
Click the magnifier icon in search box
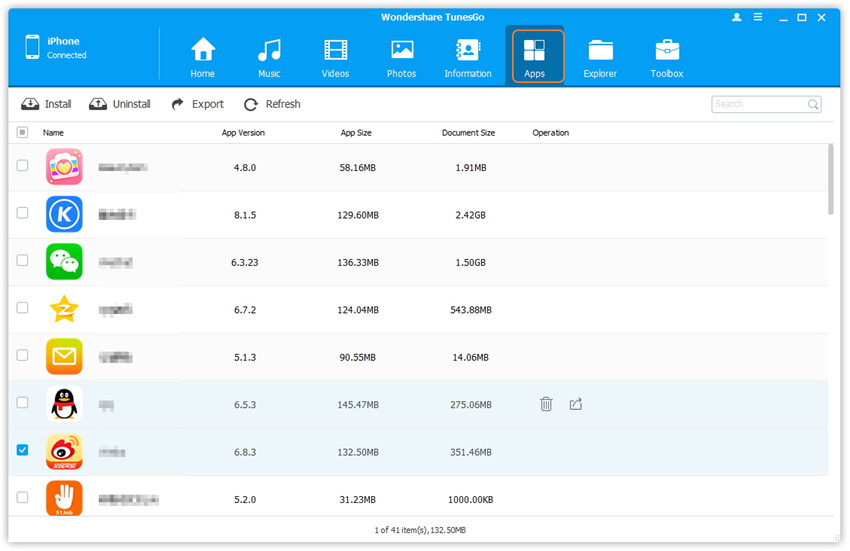pos(813,104)
